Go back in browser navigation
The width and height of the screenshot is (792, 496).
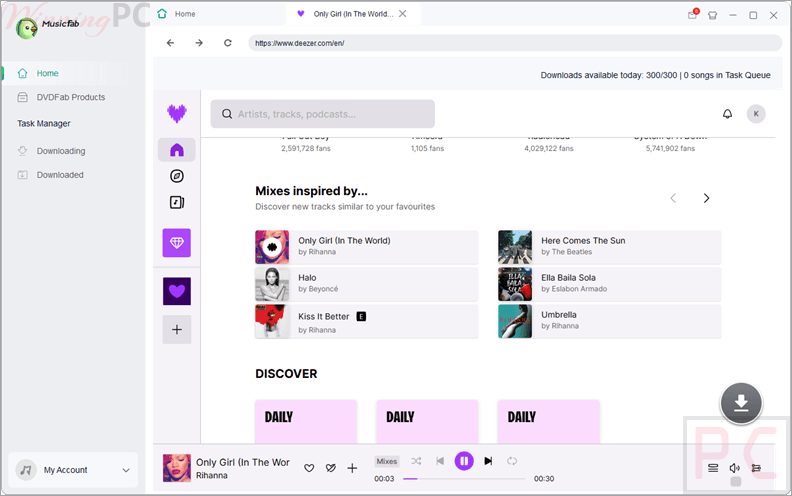coord(171,43)
